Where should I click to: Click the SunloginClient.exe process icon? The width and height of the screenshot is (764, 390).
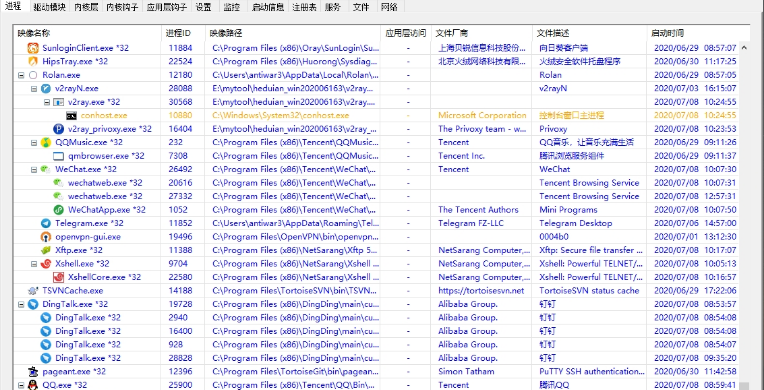click(33, 48)
